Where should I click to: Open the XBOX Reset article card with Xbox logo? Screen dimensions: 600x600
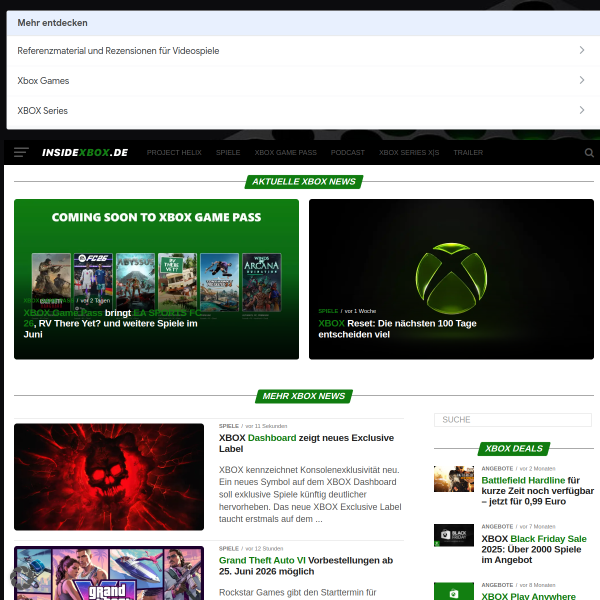pos(451,279)
